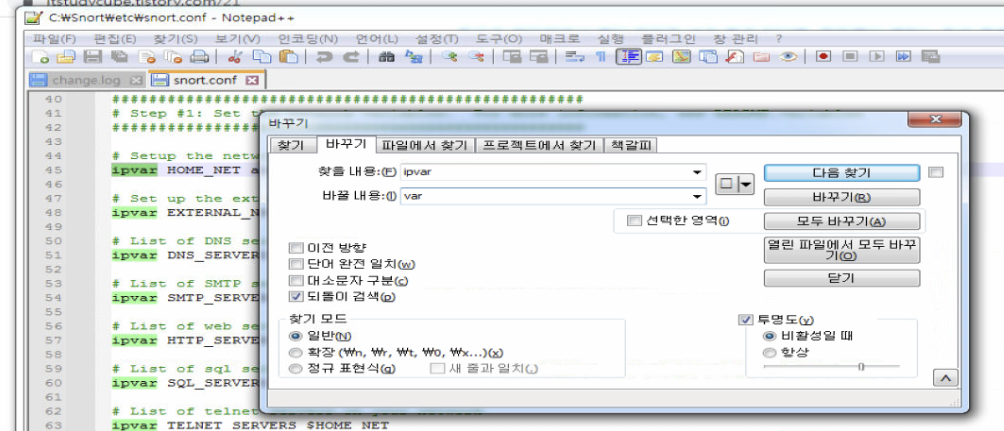Click the 다음 찾기 button
1004x431 pixels.
pyautogui.click(x=842, y=173)
